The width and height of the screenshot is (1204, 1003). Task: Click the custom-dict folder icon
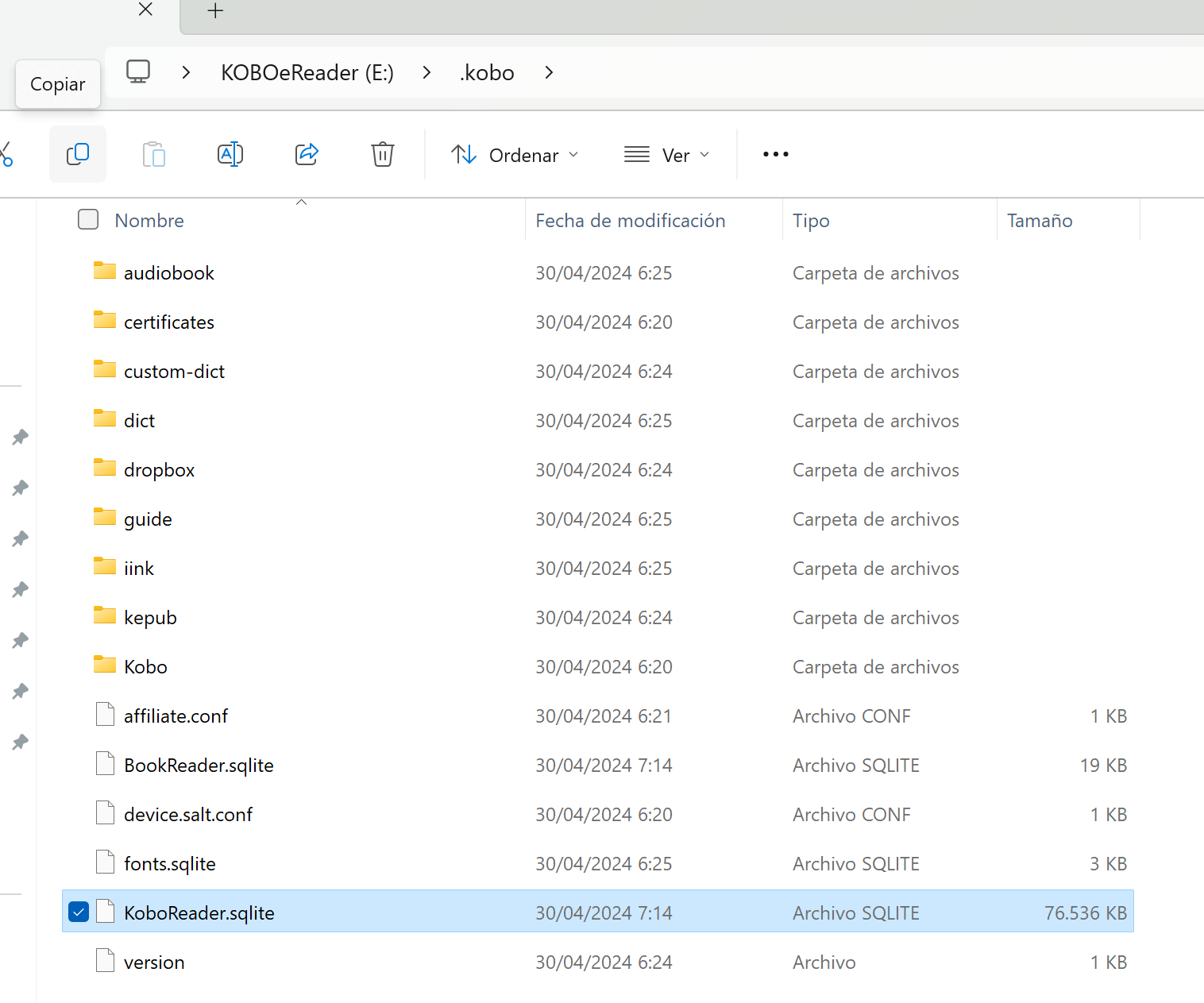click(x=105, y=370)
